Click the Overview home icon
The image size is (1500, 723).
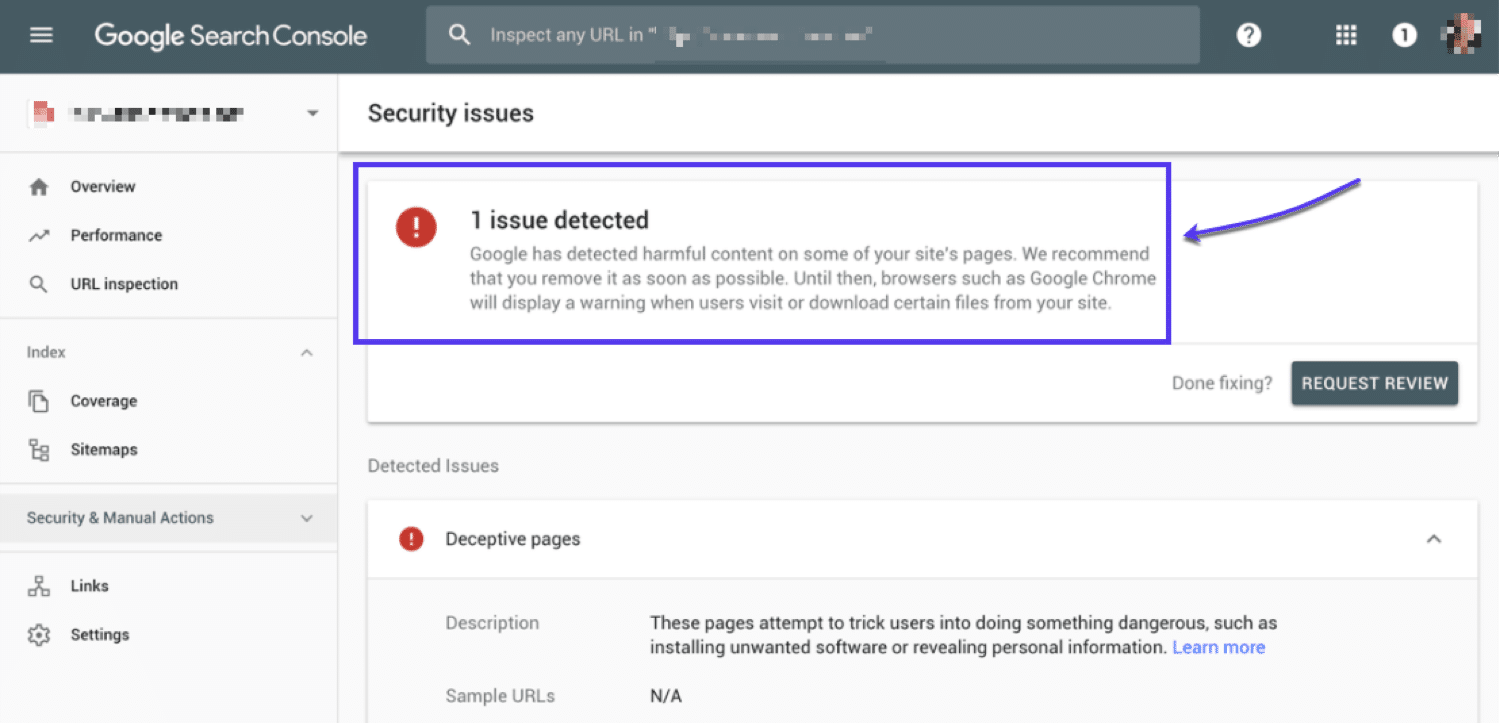38,186
